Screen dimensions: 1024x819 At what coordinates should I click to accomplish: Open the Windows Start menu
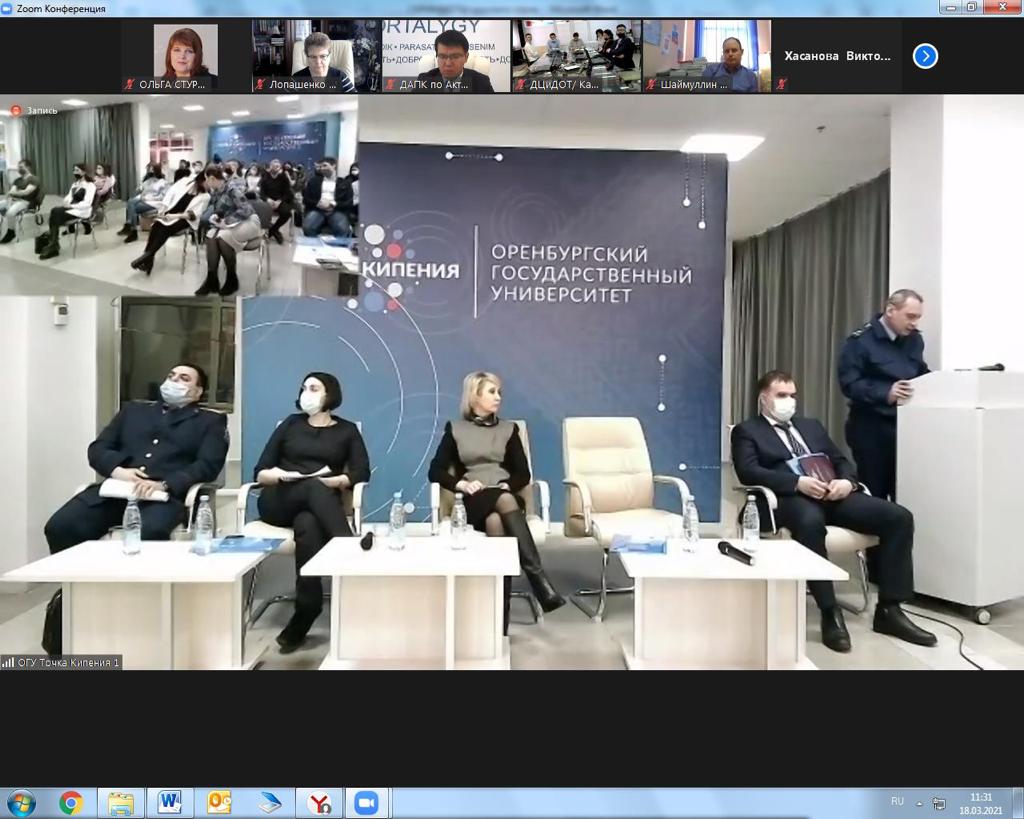point(21,803)
